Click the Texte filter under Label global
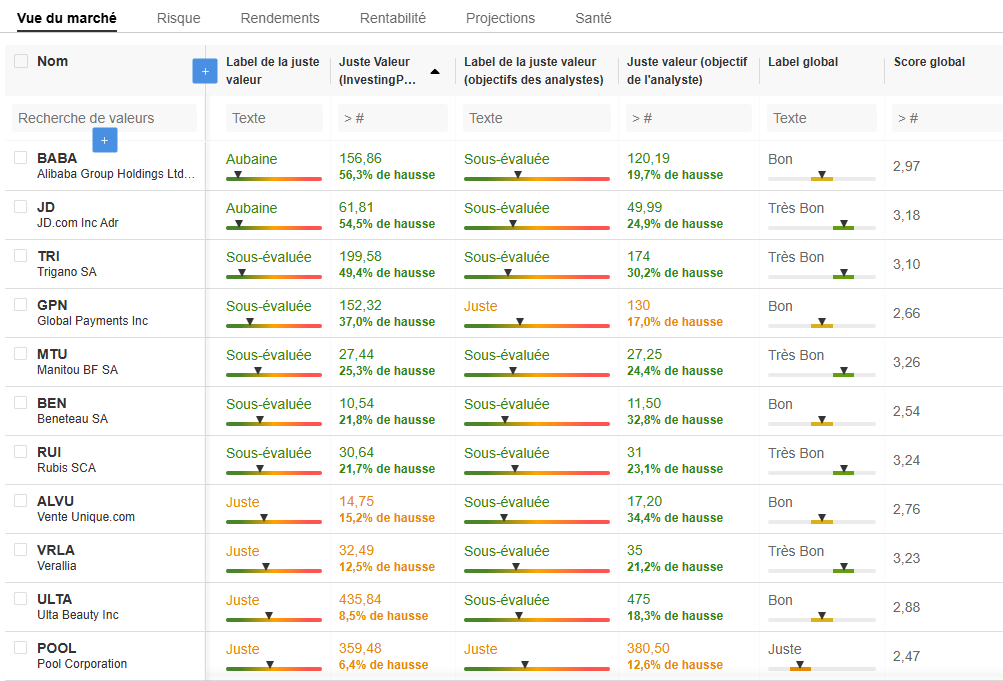Viewport: 1003px width, 681px height. pyautogui.click(x=821, y=118)
